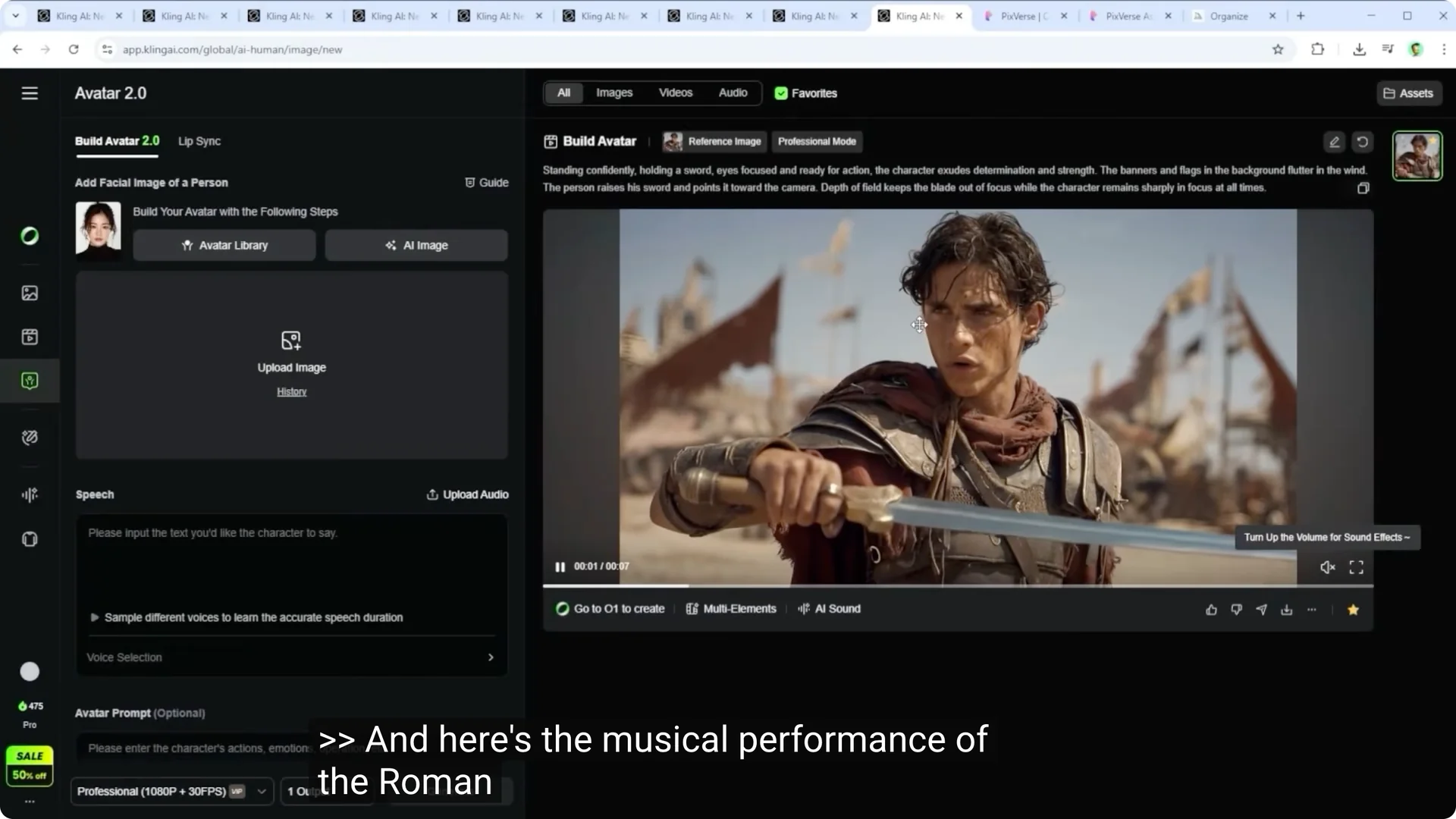Open Multi-Elements option
Screen dimensions: 1456x819
click(x=731, y=609)
